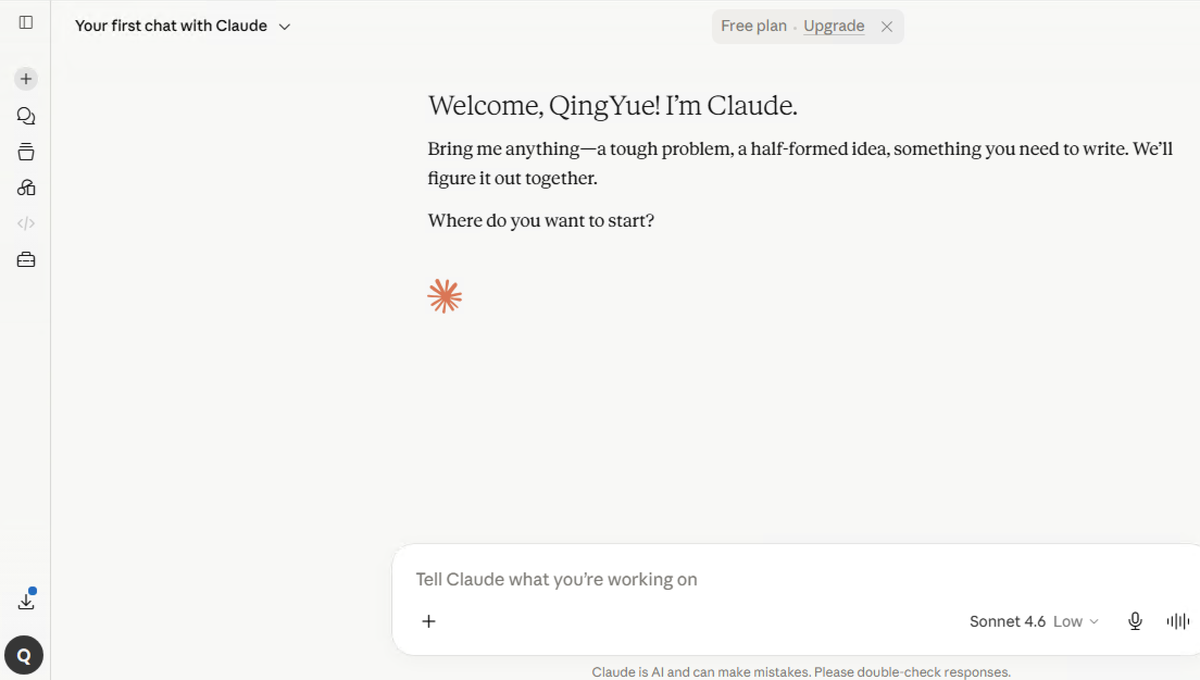Open the Projects stacked-box icon
1200x680 pixels.
tap(26, 152)
